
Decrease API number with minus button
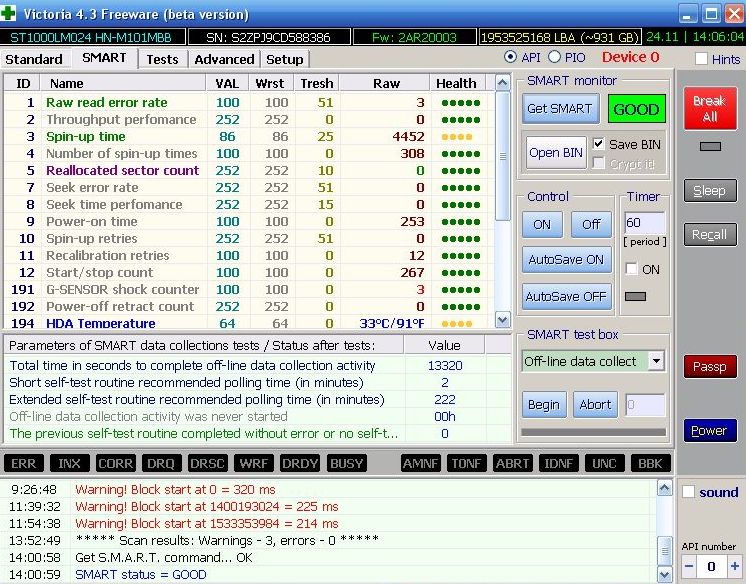[689, 566]
